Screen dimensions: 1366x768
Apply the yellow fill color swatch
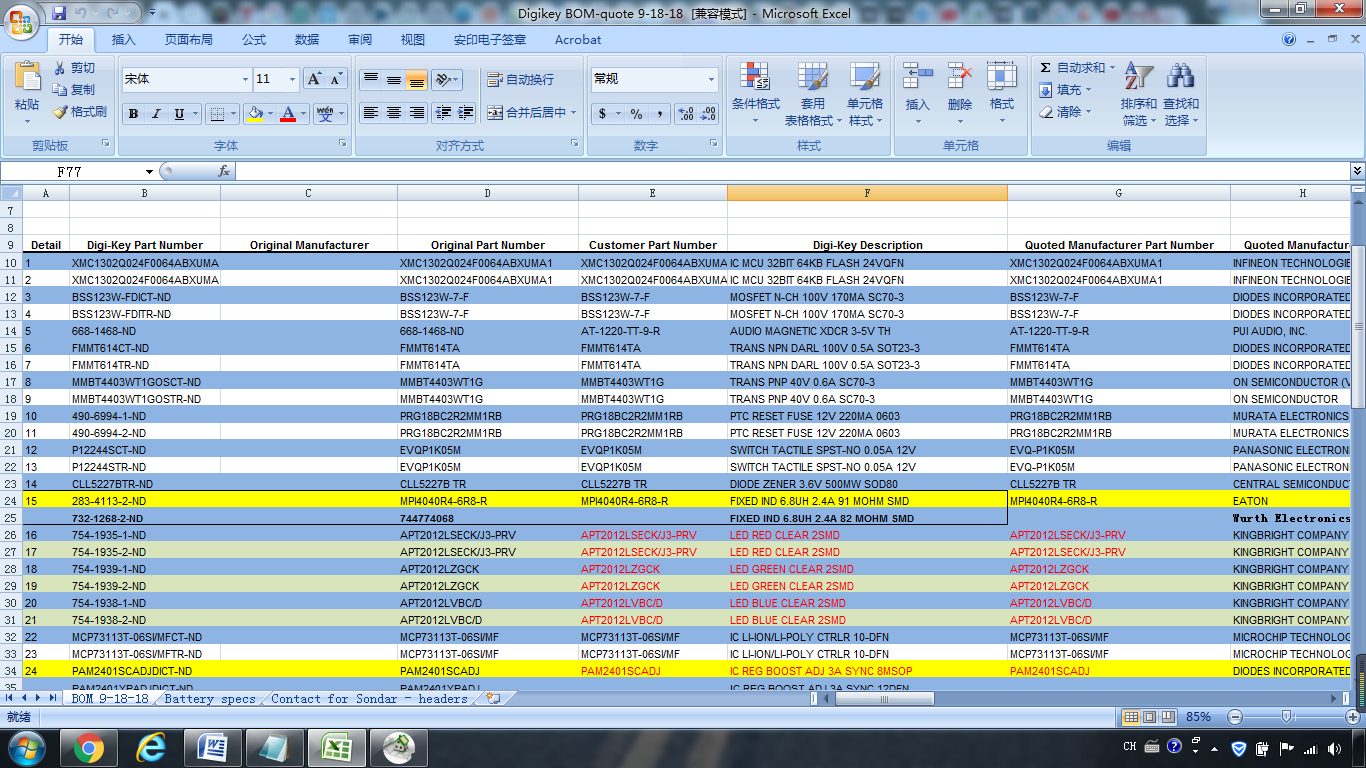(x=255, y=114)
